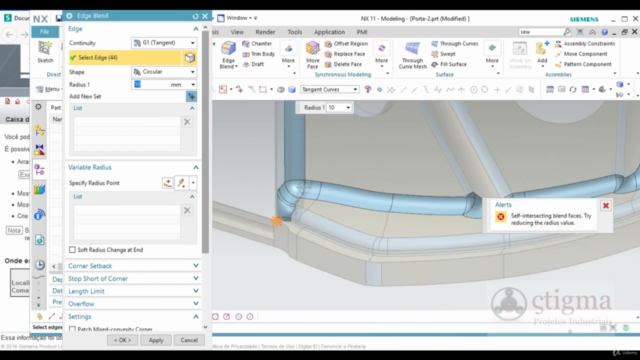Click the Select Edge (44) row
640x360 pixels.
(x=124, y=58)
